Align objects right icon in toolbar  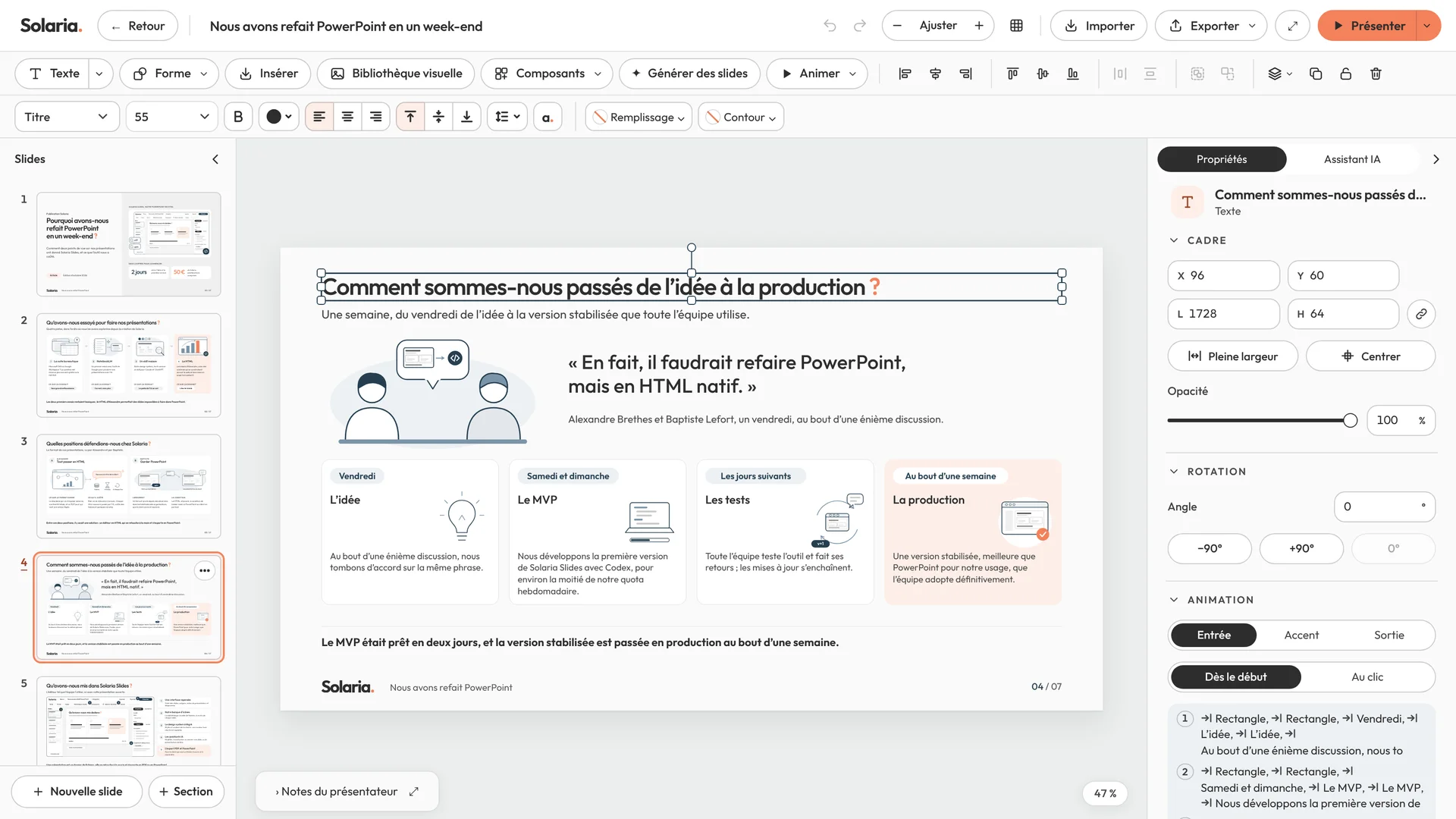coord(965,74)
